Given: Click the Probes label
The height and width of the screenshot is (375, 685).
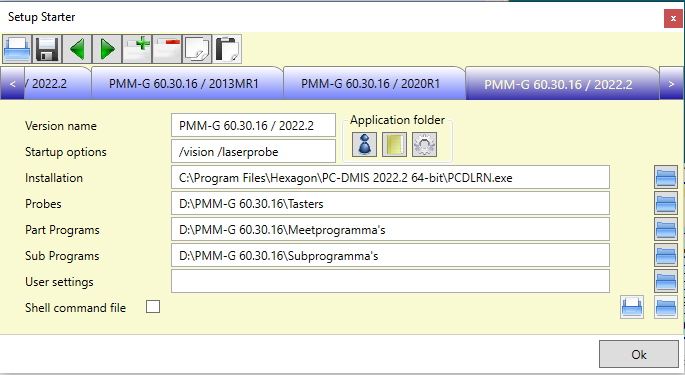Looking at the screenshot, I should coord(43,204).
